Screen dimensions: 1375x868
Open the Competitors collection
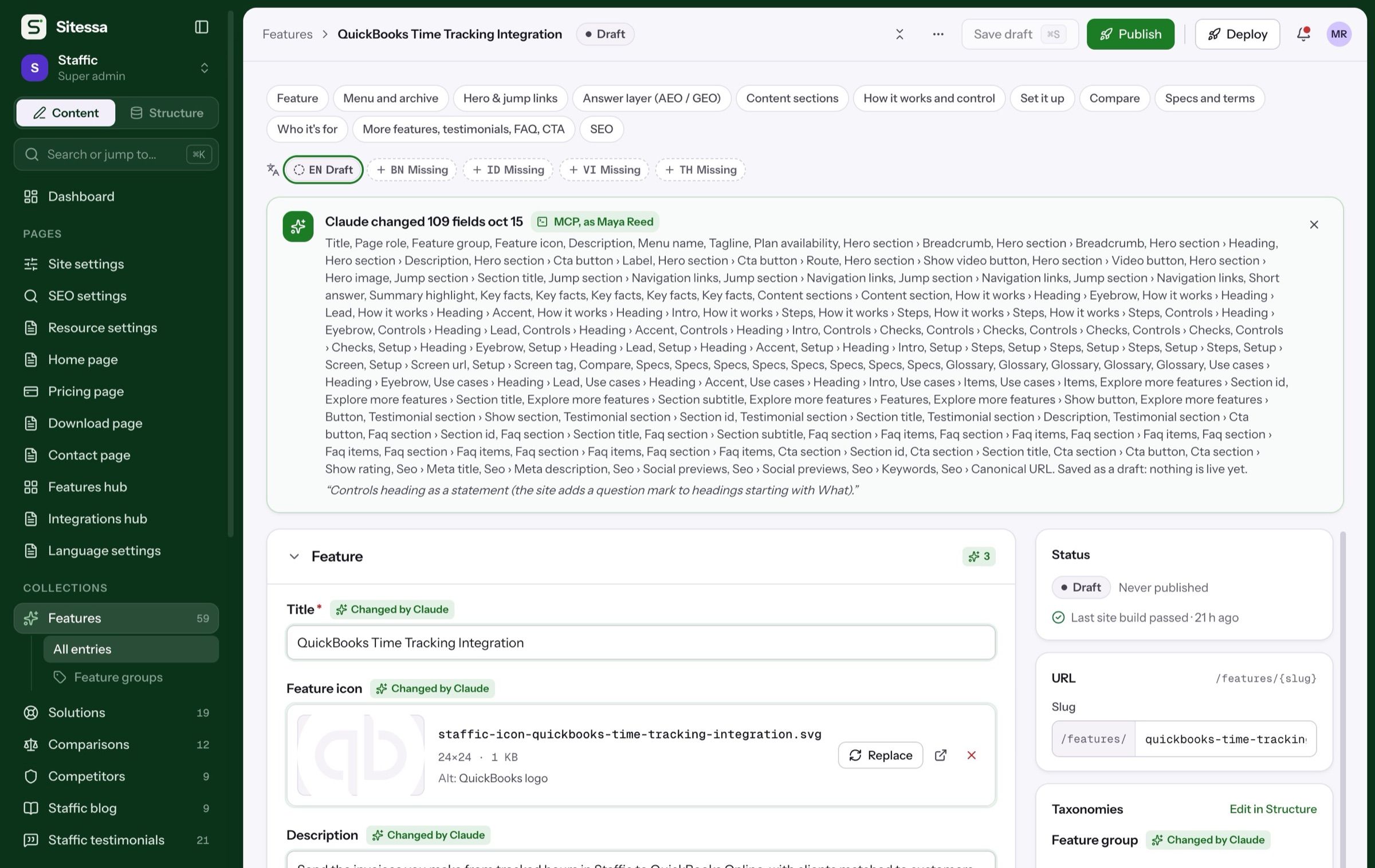point(116,776)
